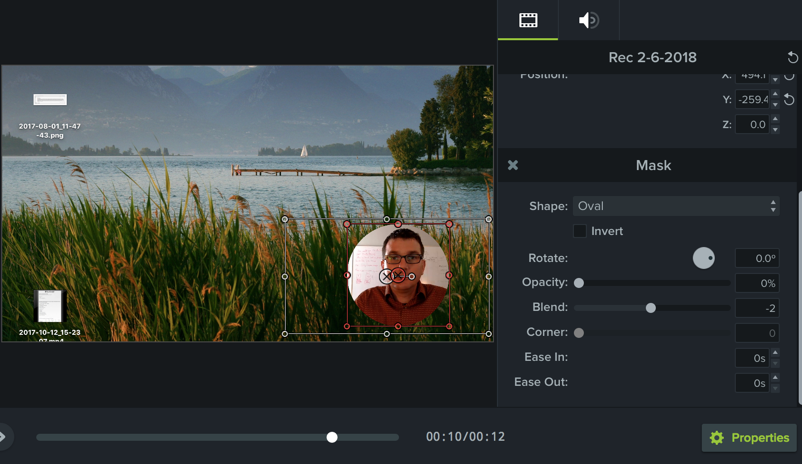Increase Ease In with up arrow

[775, 353]
